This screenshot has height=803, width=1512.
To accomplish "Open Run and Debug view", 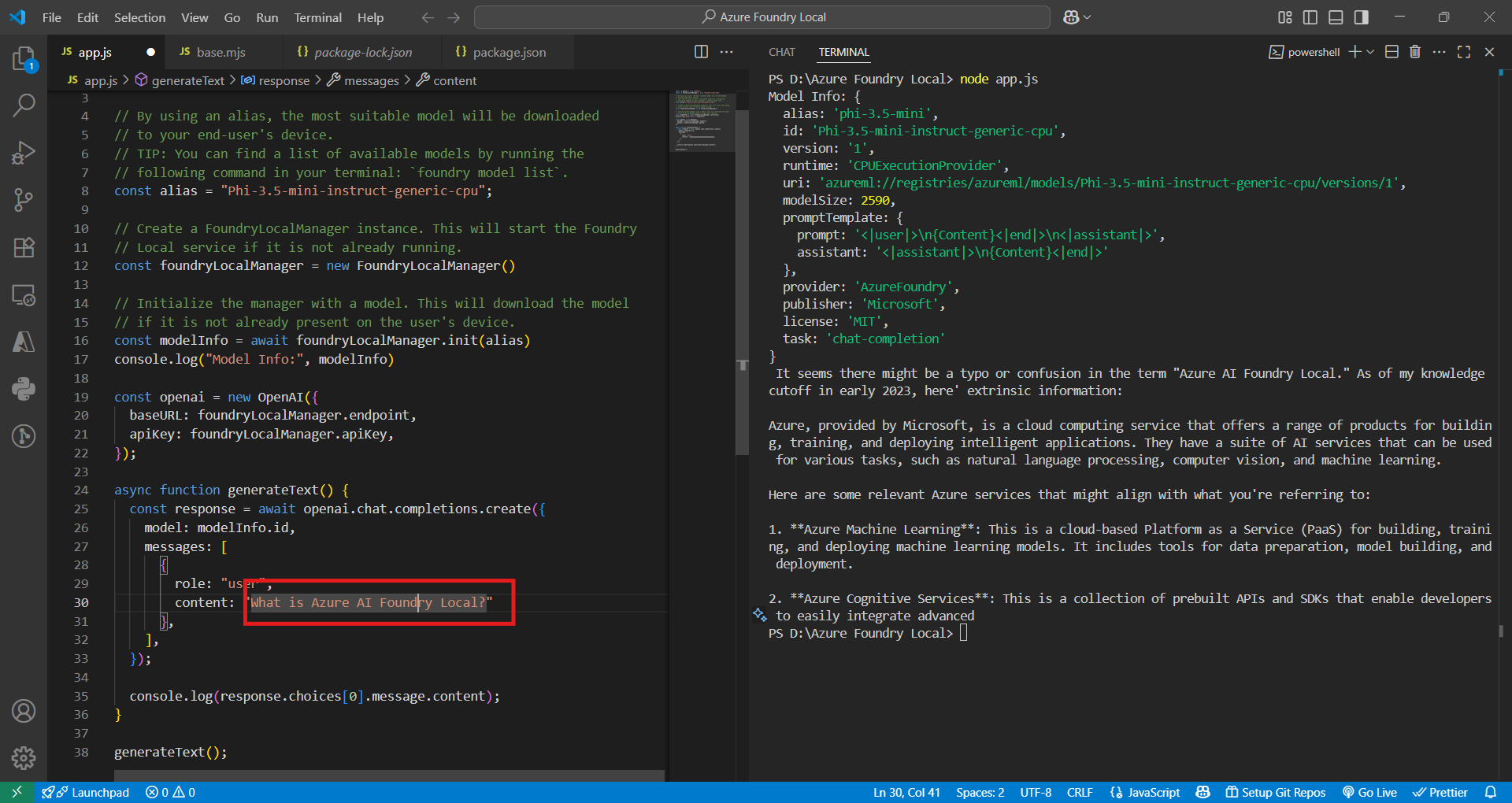I will [x=24, y=152].
